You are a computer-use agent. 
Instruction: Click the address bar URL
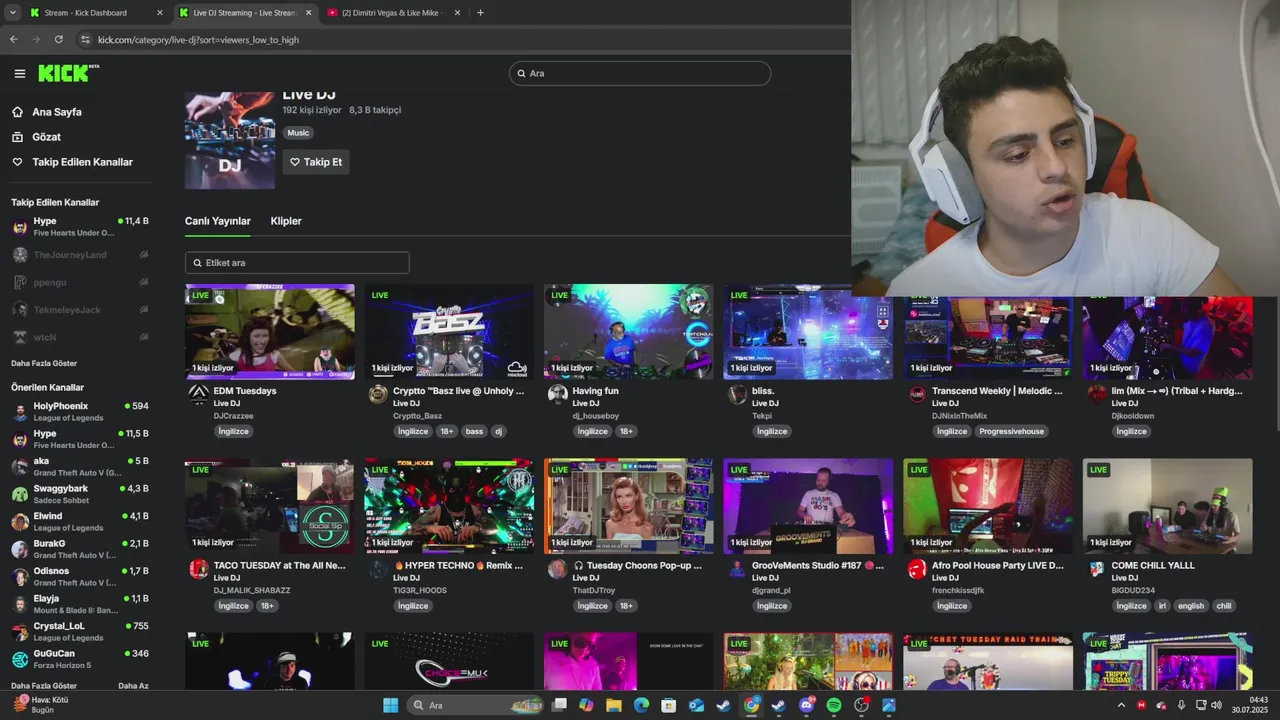tap(198, 40)
